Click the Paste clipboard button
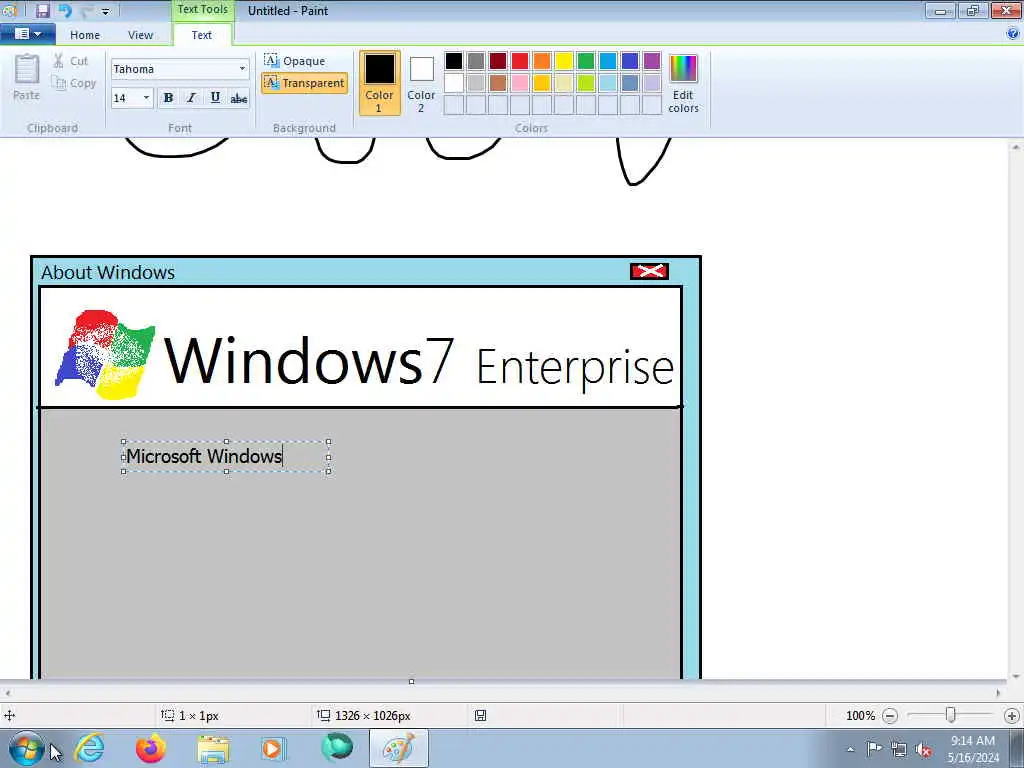 click(27, 77)
